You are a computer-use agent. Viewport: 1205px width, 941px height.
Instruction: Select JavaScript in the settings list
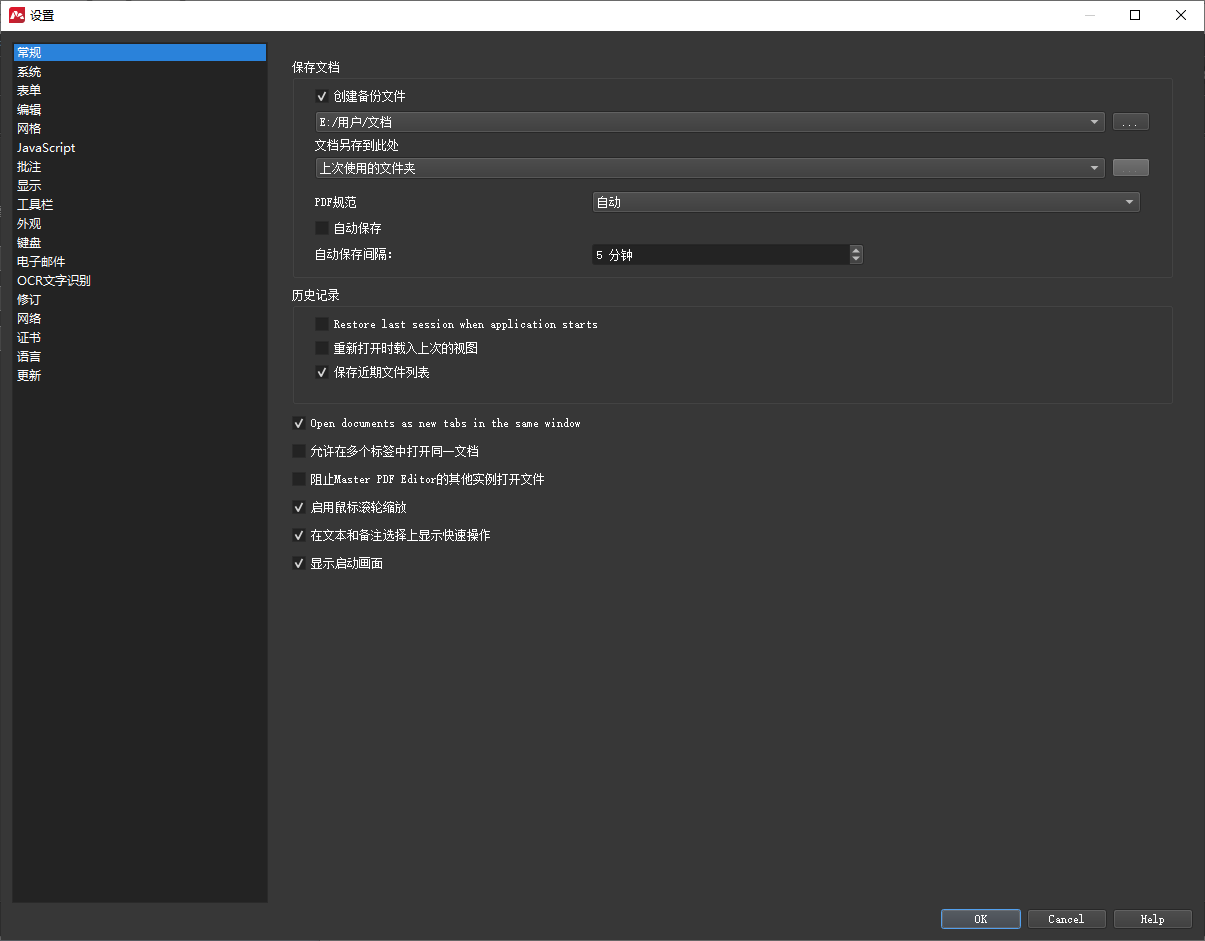46,148
